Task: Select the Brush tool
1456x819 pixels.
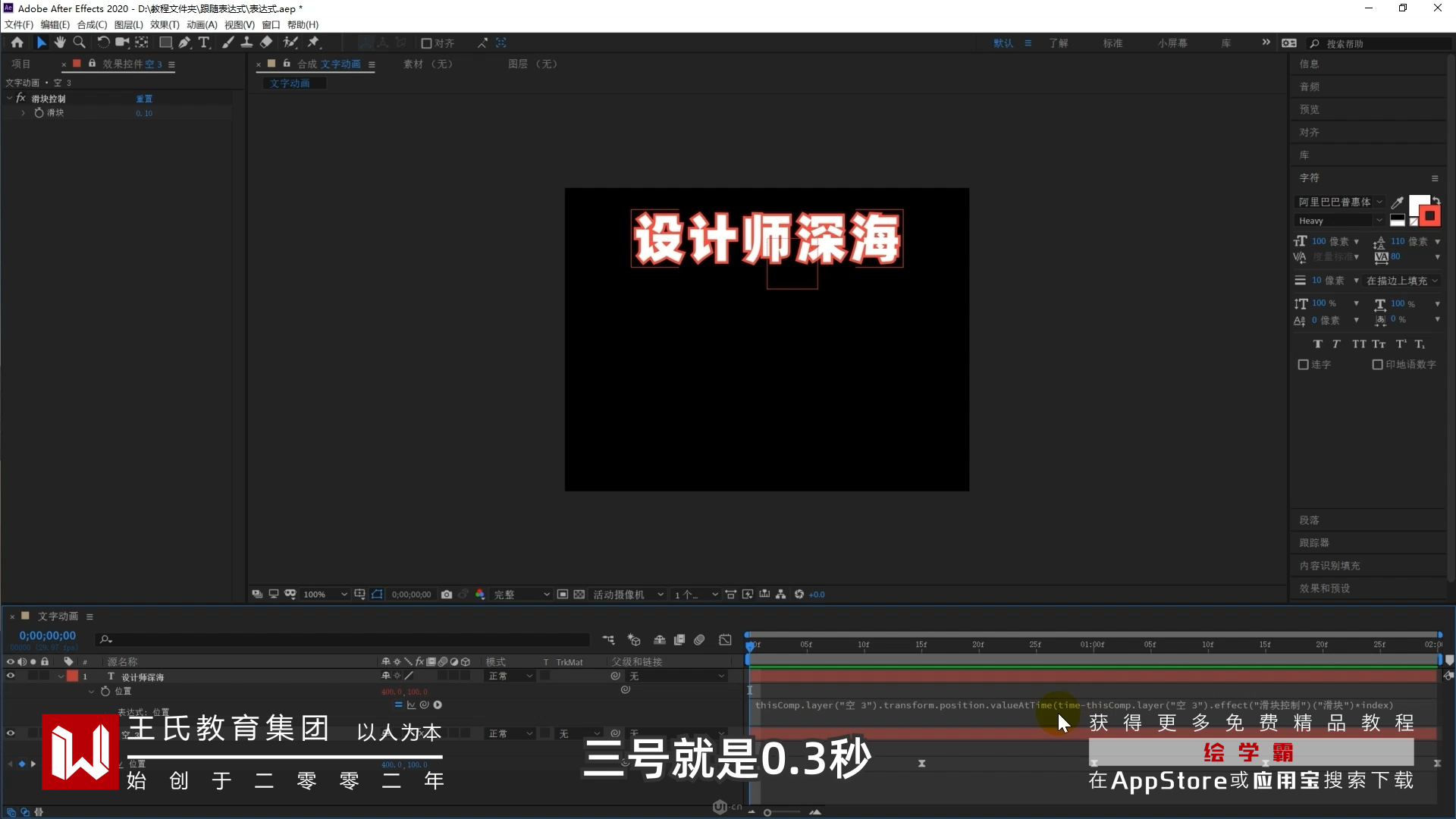Action: (x=227, y=42)
